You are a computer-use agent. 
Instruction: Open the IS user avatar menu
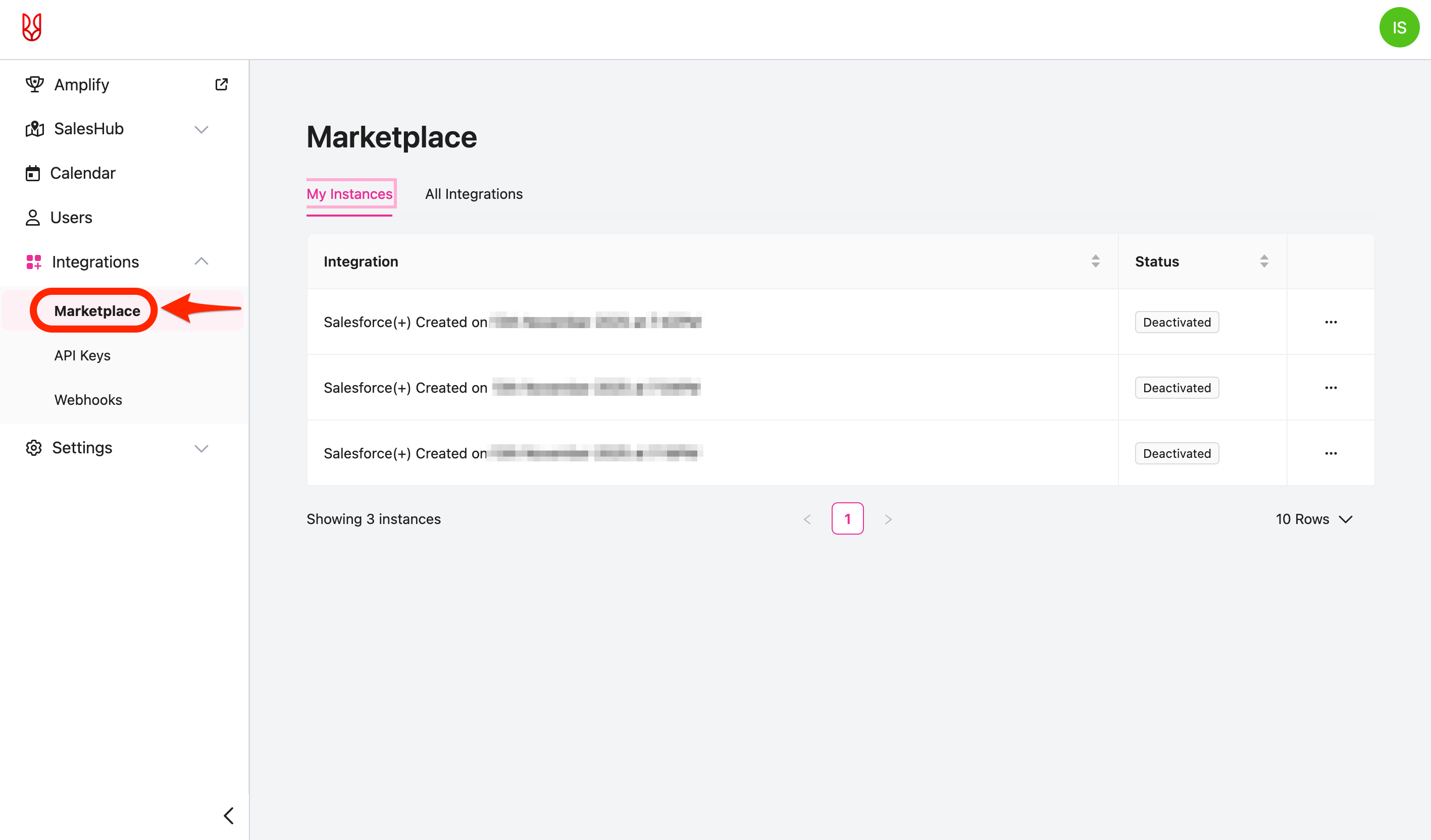[x=1399, y=27]
